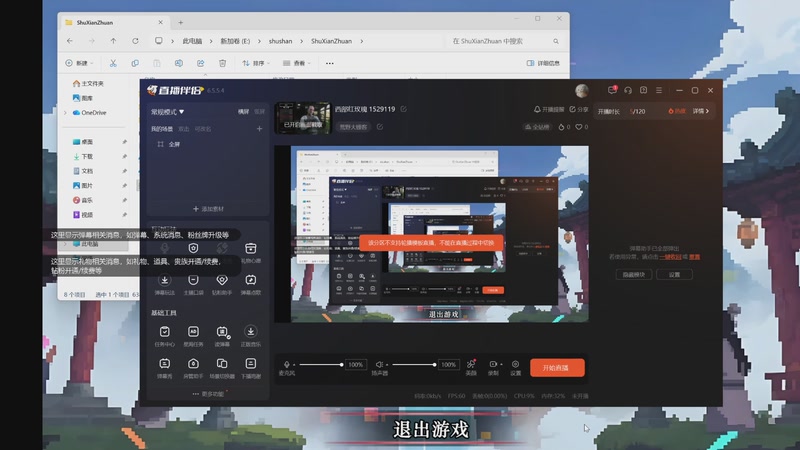Viewport: 800px width, 450px height.
Task: Open the 弹幕点歌 song request tool
Action: tap(251, 285)
